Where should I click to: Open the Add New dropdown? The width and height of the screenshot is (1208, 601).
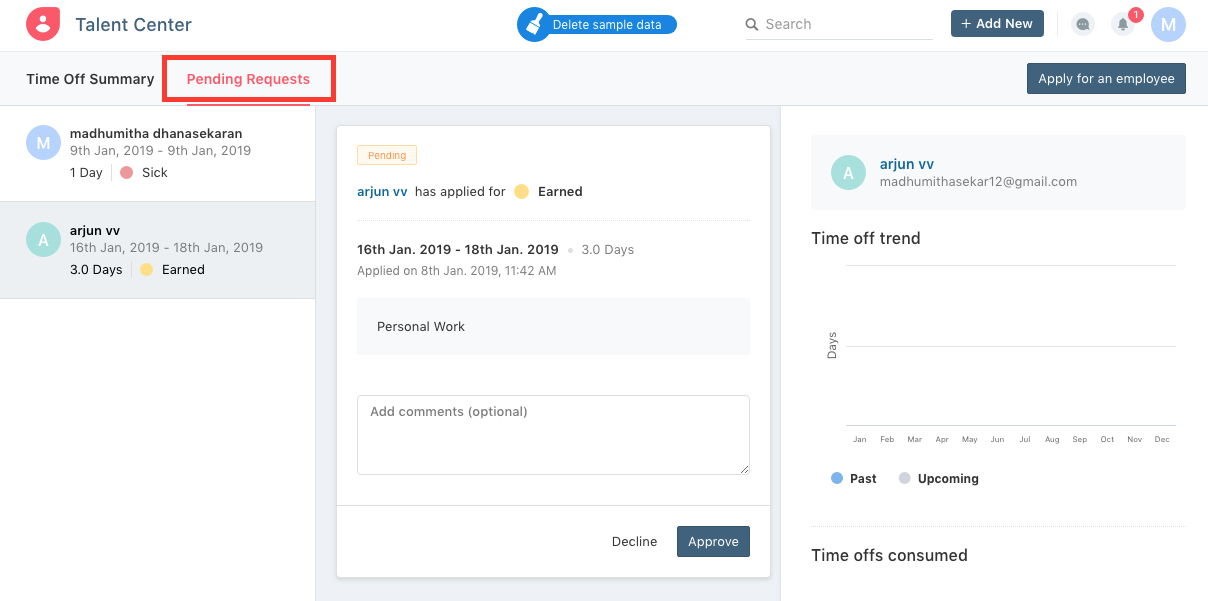point(997,23)
